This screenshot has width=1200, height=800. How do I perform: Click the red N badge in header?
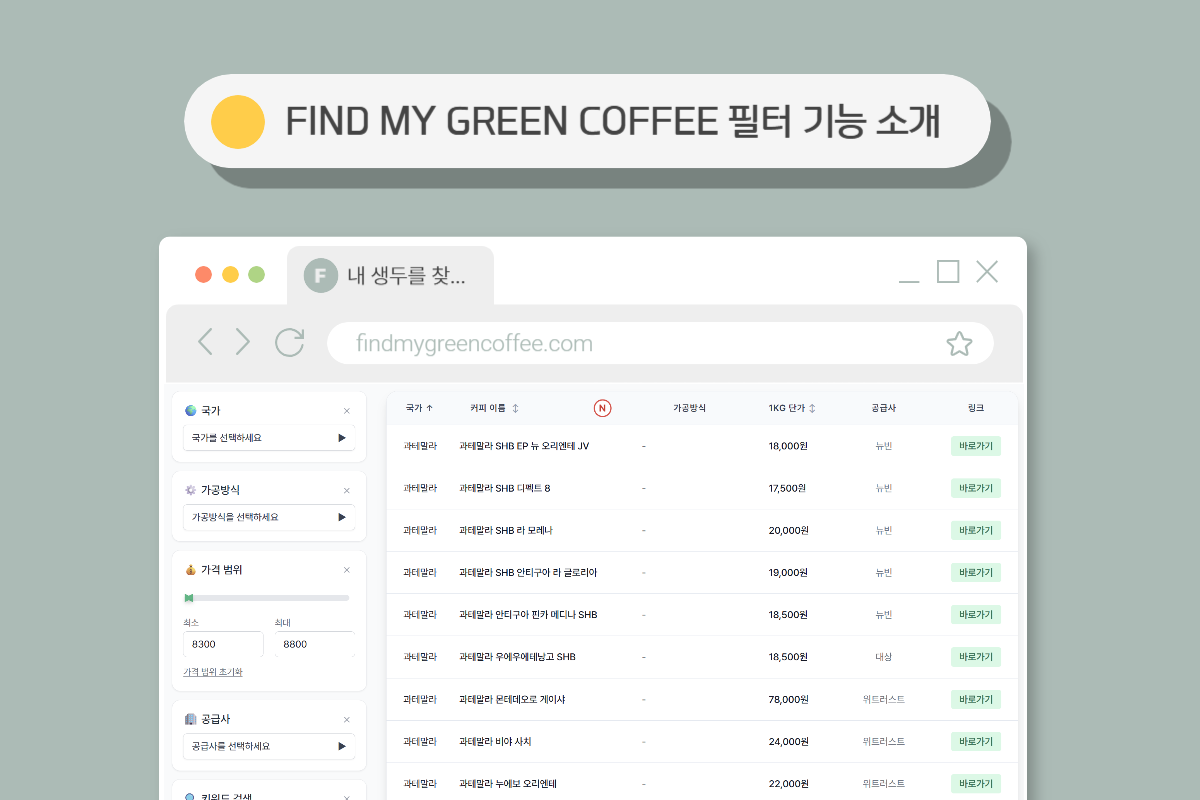click(602, 408)
